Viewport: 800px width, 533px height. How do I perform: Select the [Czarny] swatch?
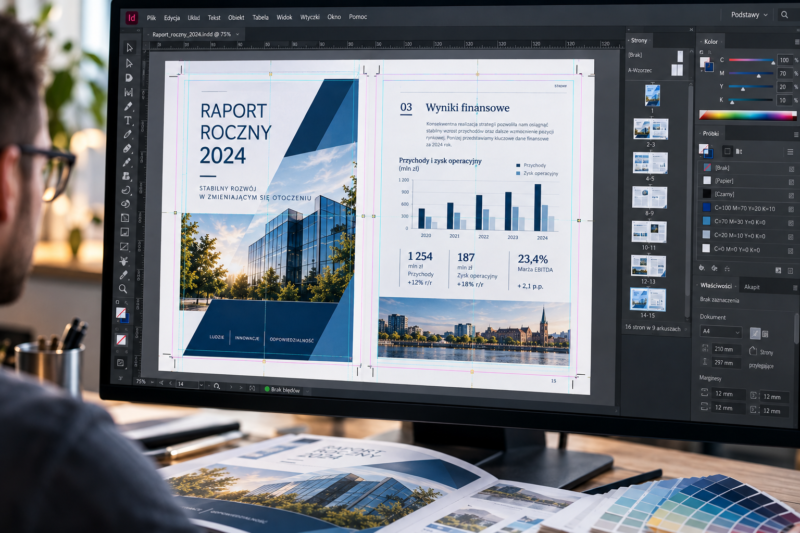745,194
